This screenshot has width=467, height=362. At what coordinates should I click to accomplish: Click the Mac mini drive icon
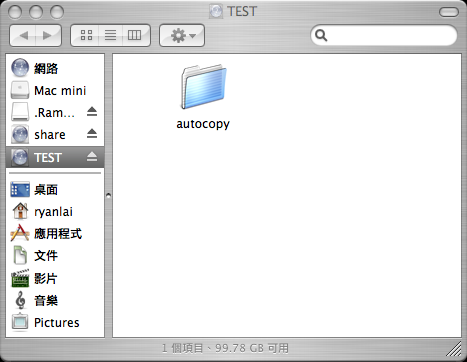[x=20, y=90]
